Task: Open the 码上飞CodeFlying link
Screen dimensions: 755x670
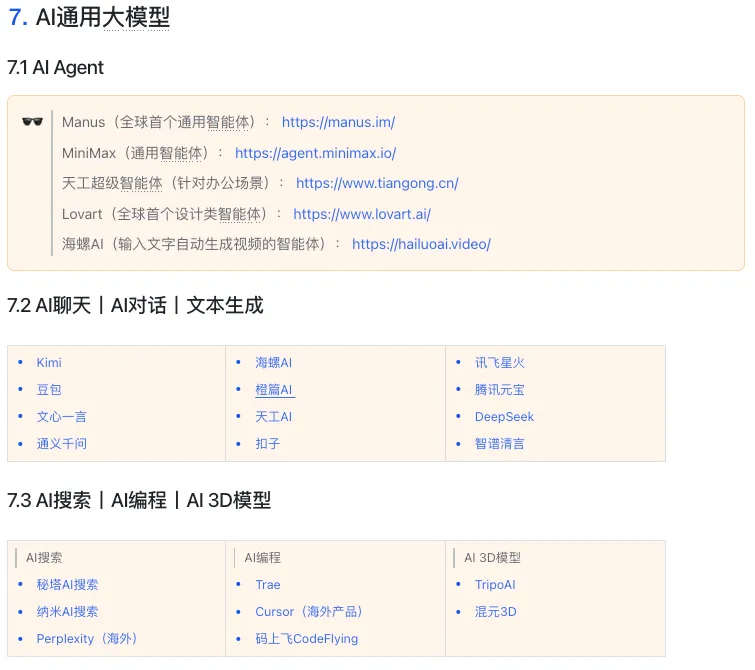Action: [307, 639]
